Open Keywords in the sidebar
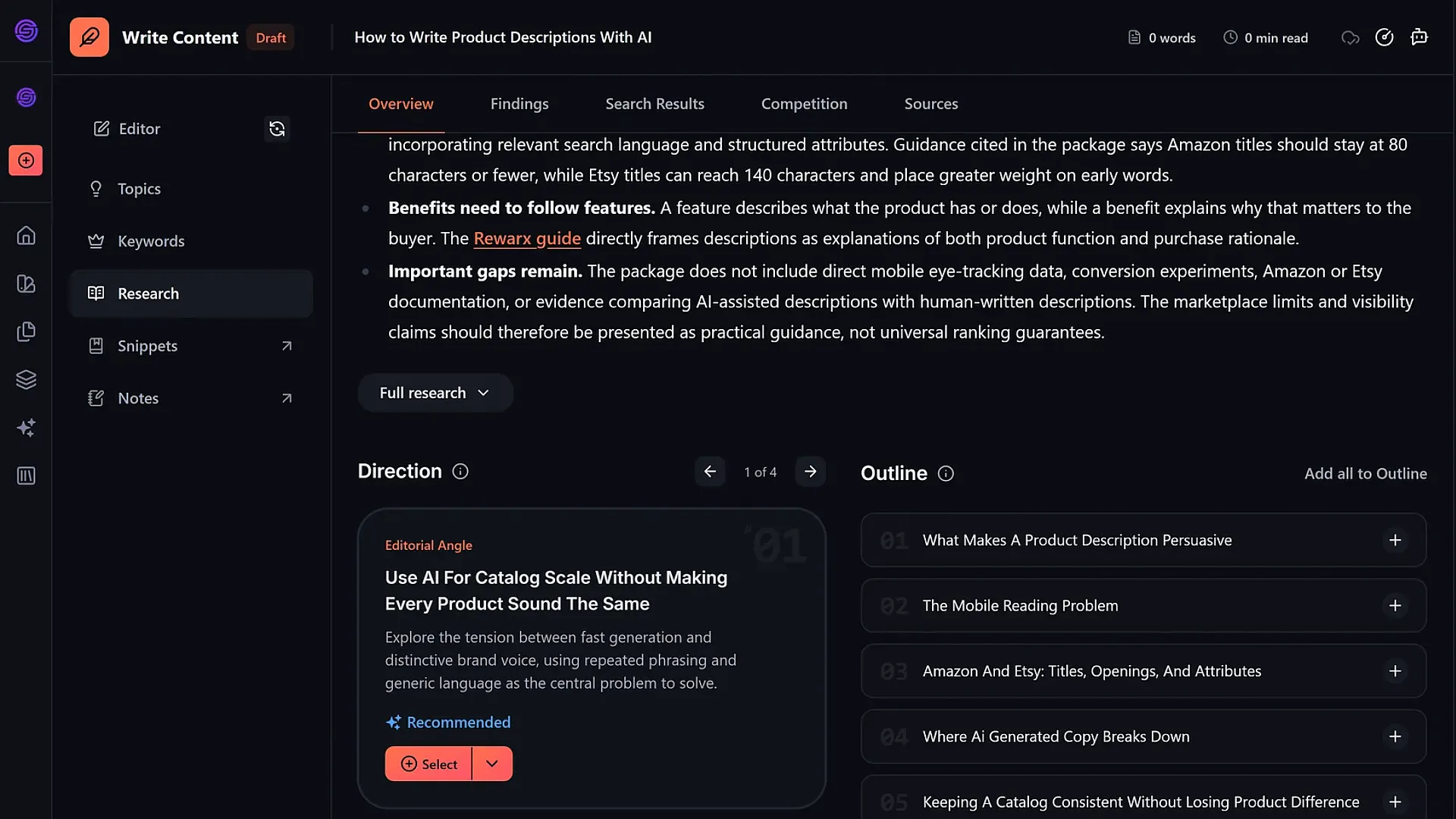The height and width of the screenshot is (819, 1456). 191,241
